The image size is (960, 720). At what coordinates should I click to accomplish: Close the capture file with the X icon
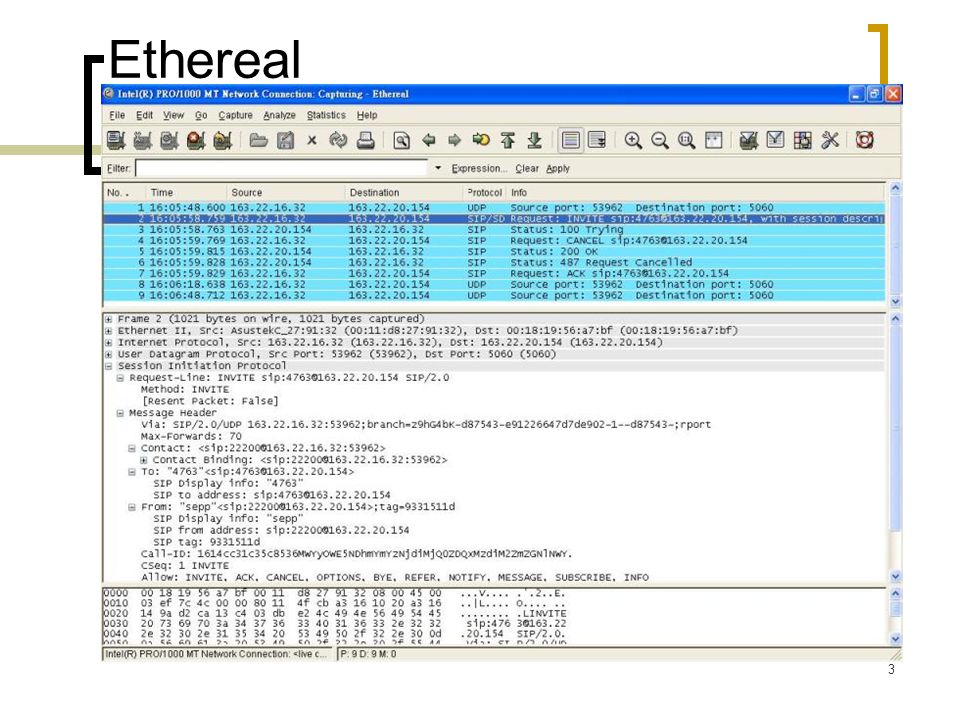[x=312, y=140]
